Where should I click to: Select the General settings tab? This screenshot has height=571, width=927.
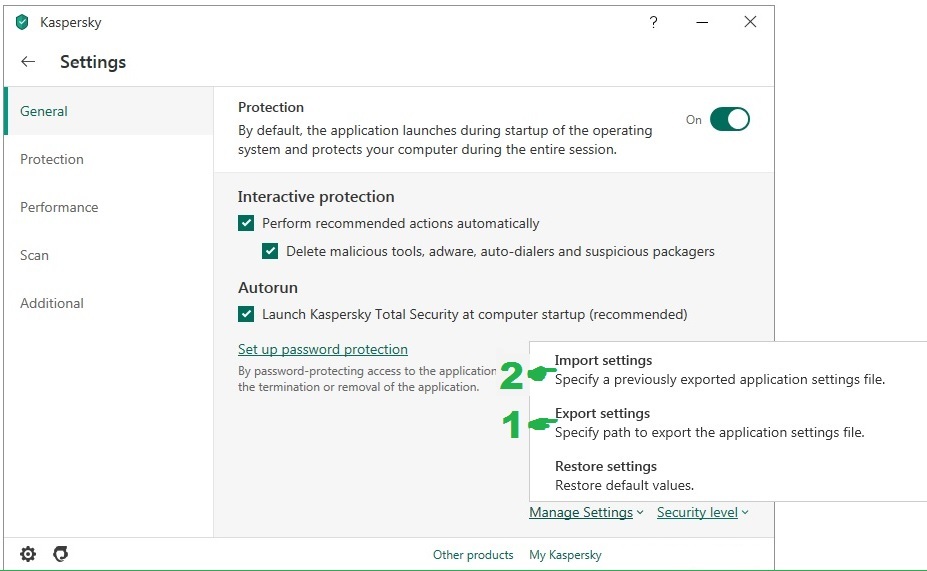pyautogui.click(x=109, y=111)
